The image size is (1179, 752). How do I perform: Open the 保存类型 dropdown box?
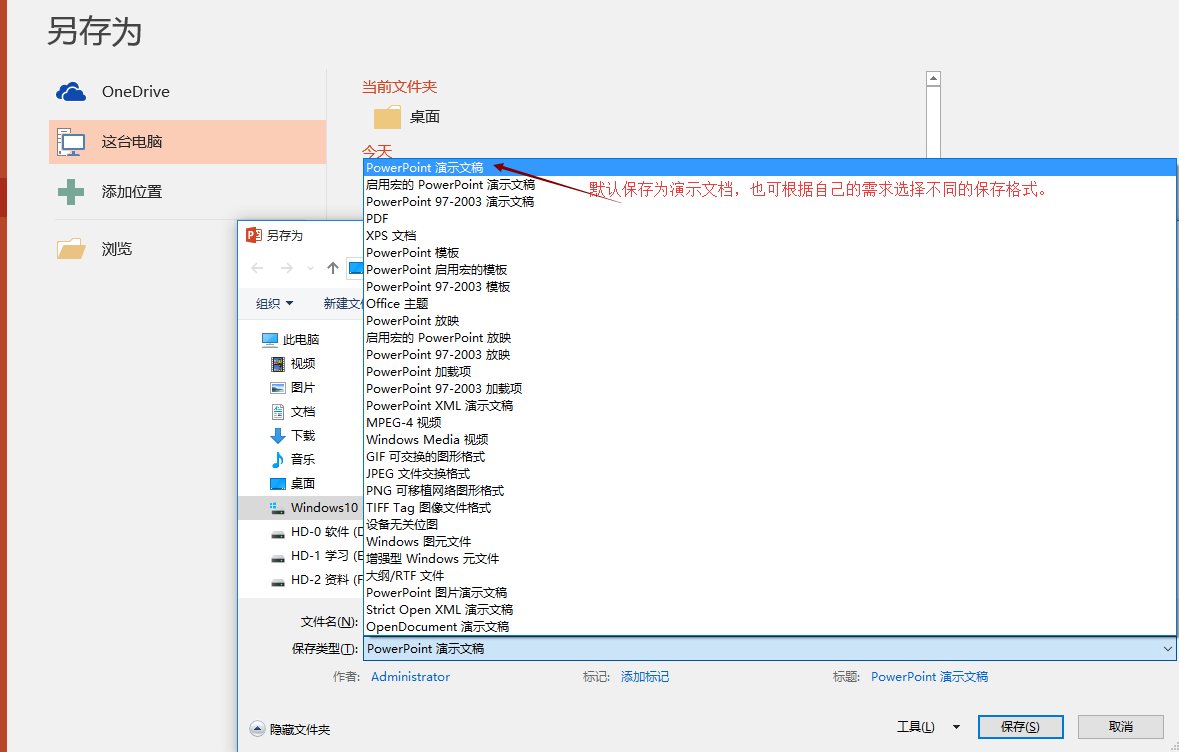pos(770,649)
